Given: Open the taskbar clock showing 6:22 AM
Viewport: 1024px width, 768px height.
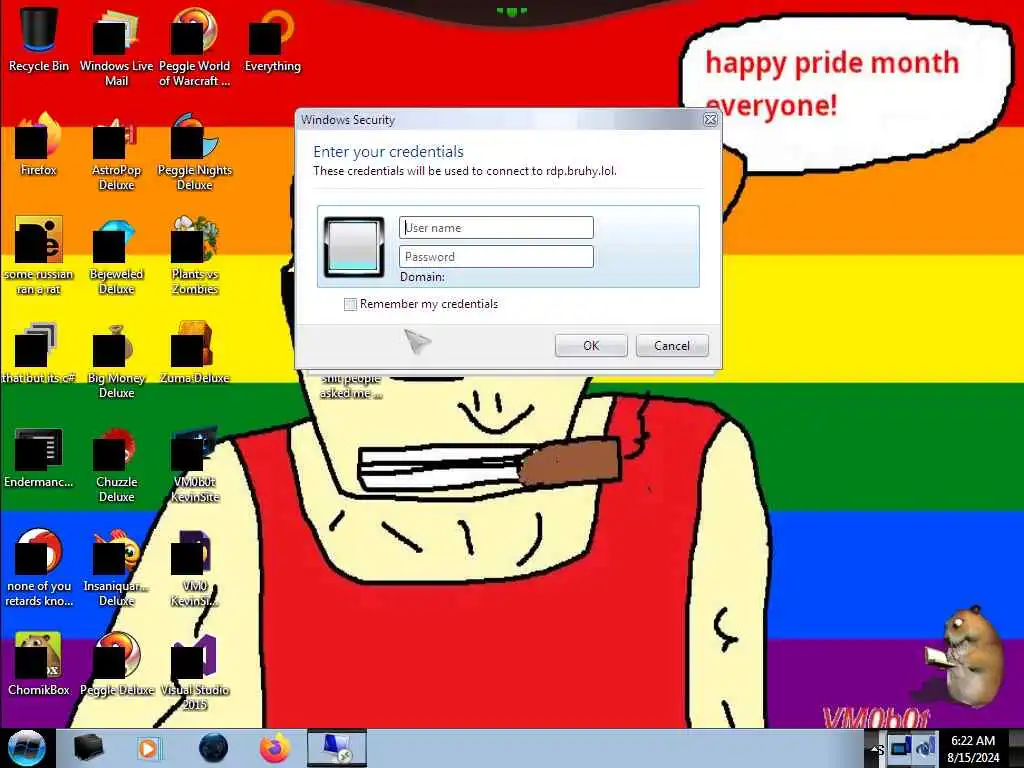Looking at the screenshot, I should pyautogui.click(x=973, y=748).
